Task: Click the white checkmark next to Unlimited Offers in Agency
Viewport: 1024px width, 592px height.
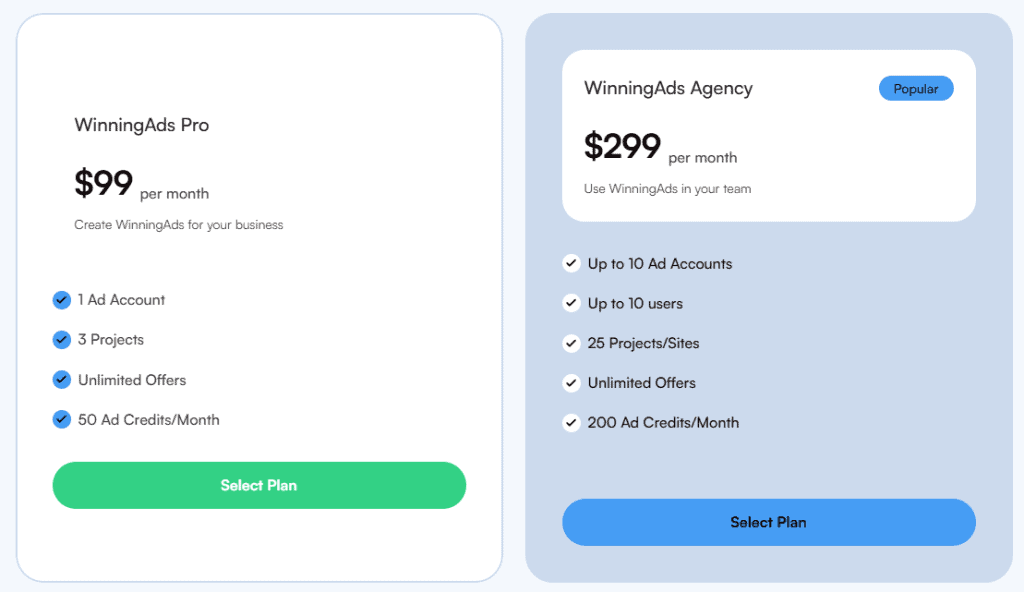Action: pos(571,383)
